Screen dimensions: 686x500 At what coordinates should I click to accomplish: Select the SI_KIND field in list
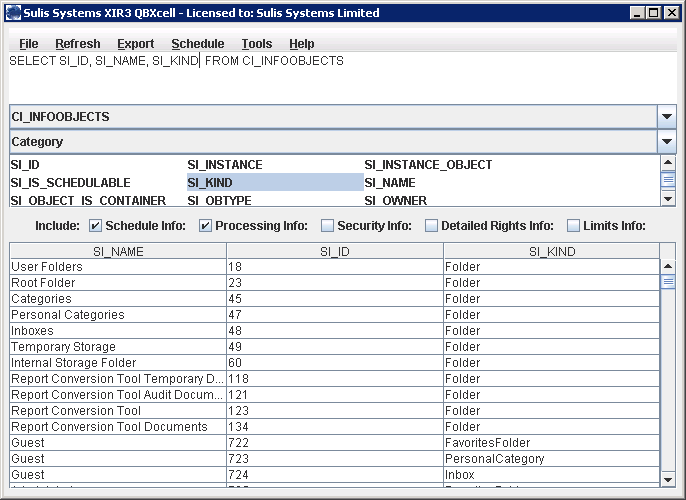click(x=274, y=183)
